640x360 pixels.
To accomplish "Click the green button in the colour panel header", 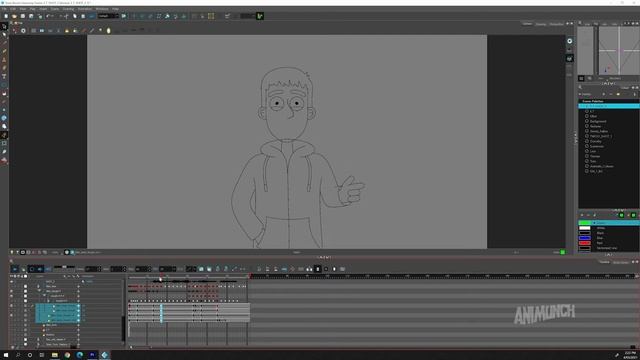I will click(621, 215).
